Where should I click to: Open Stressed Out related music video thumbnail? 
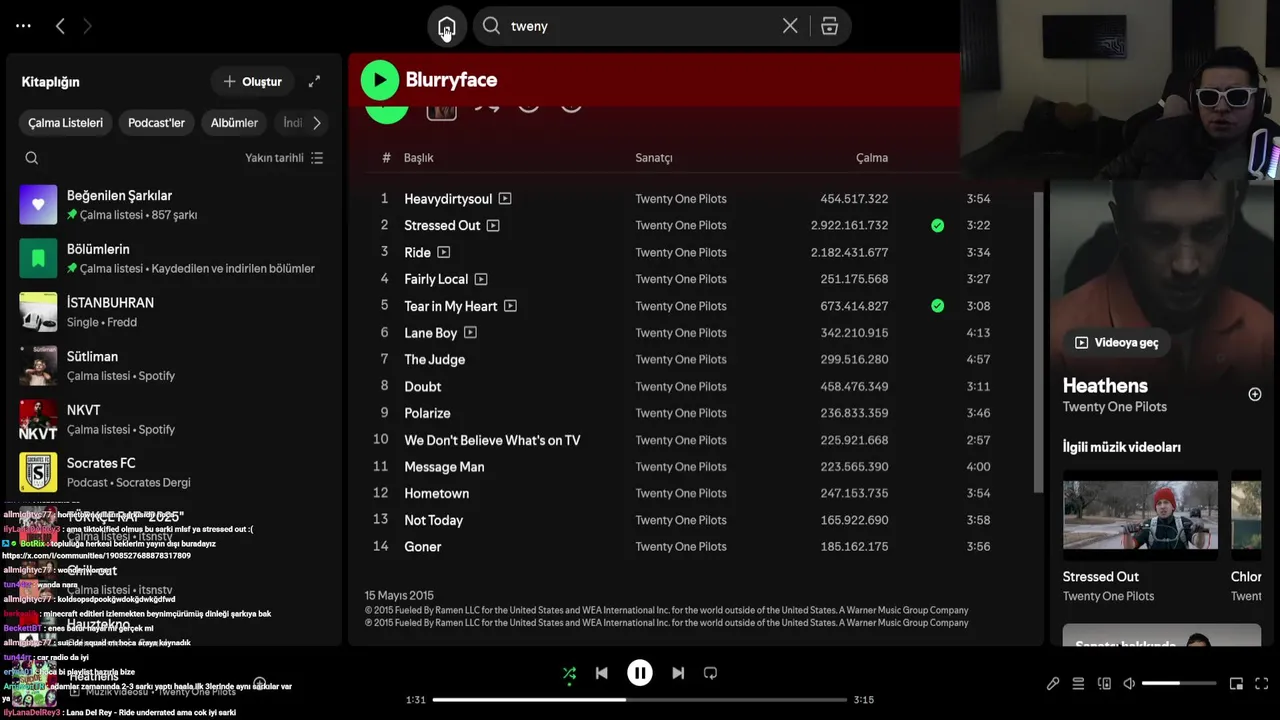[x=1140, y=515]
